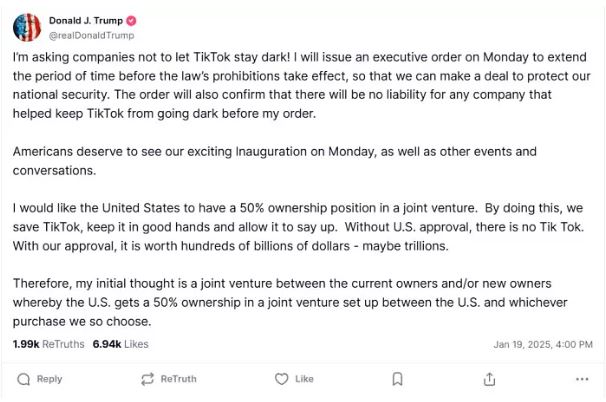Image resolution: width=606 pixels, height=402 pixels.
Task: Open Donald J. Trump's profile avatar
Action: click(x=28, y=27)
